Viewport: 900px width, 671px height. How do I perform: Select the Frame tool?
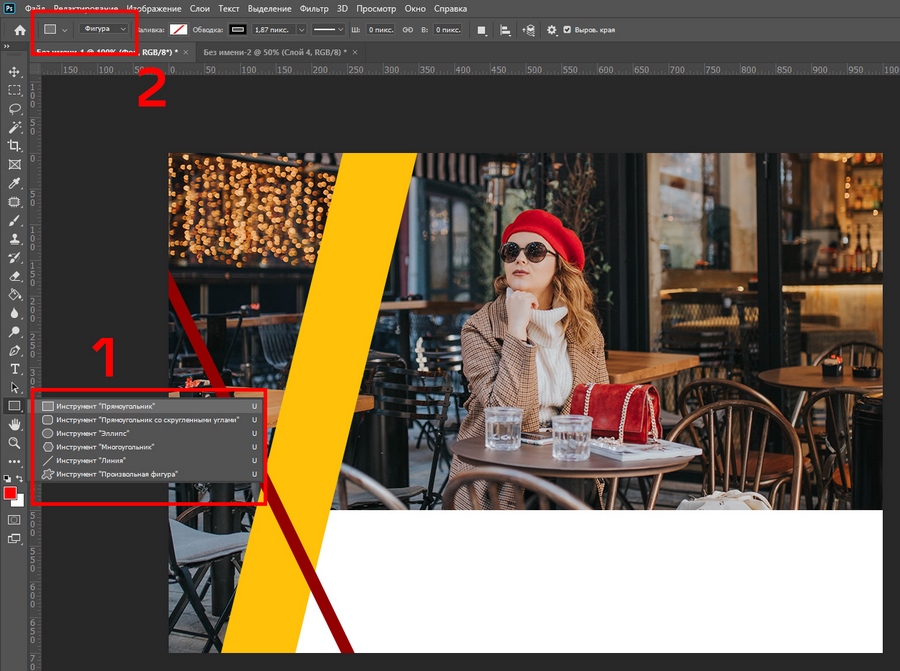click(14, 165)
